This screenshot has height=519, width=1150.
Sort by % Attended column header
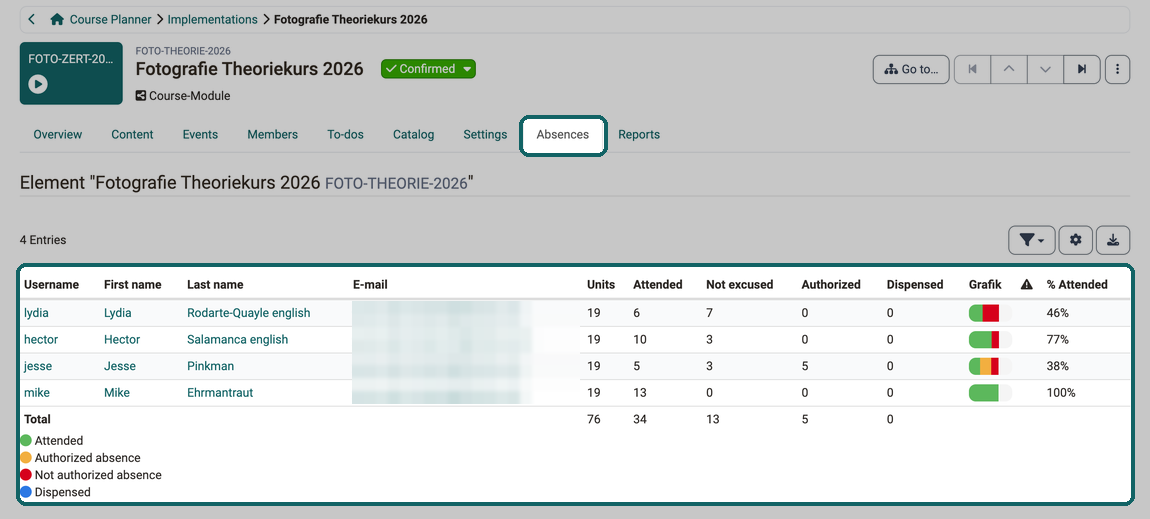point(1077,284)
